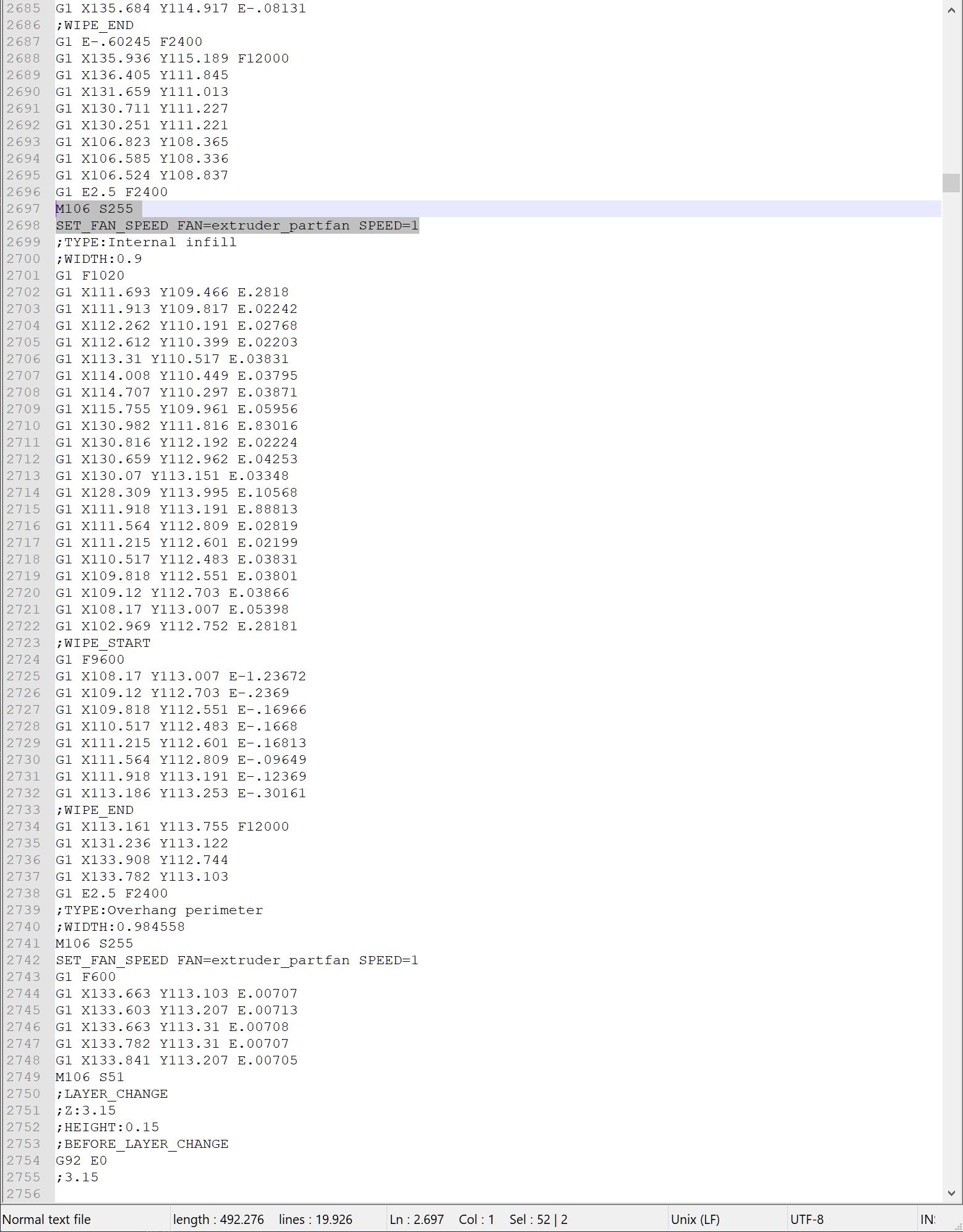Click 'M106 S255' on line 2741
Image resolution: width=963 pixels, height=1232 pixels.
[x=94, y=943]
